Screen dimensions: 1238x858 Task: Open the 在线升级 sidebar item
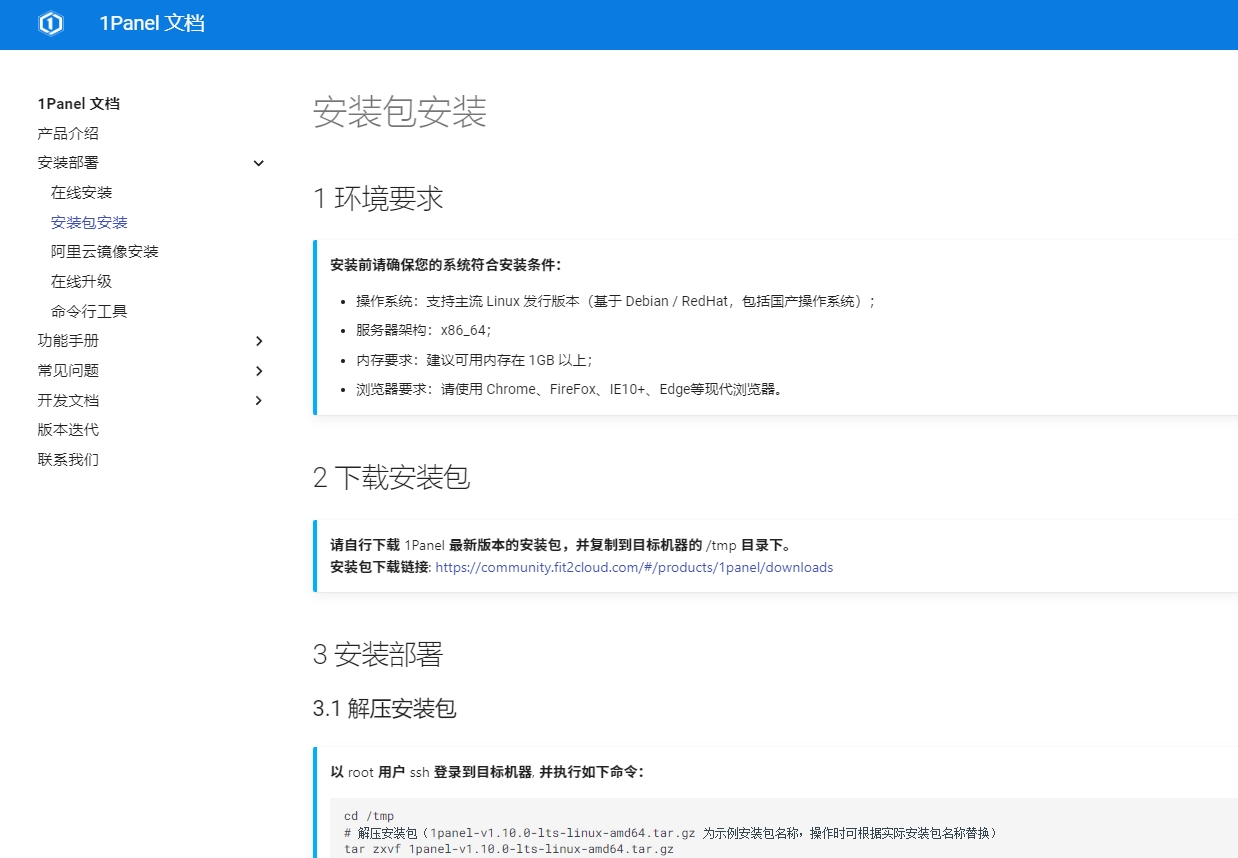click(81, 282)
